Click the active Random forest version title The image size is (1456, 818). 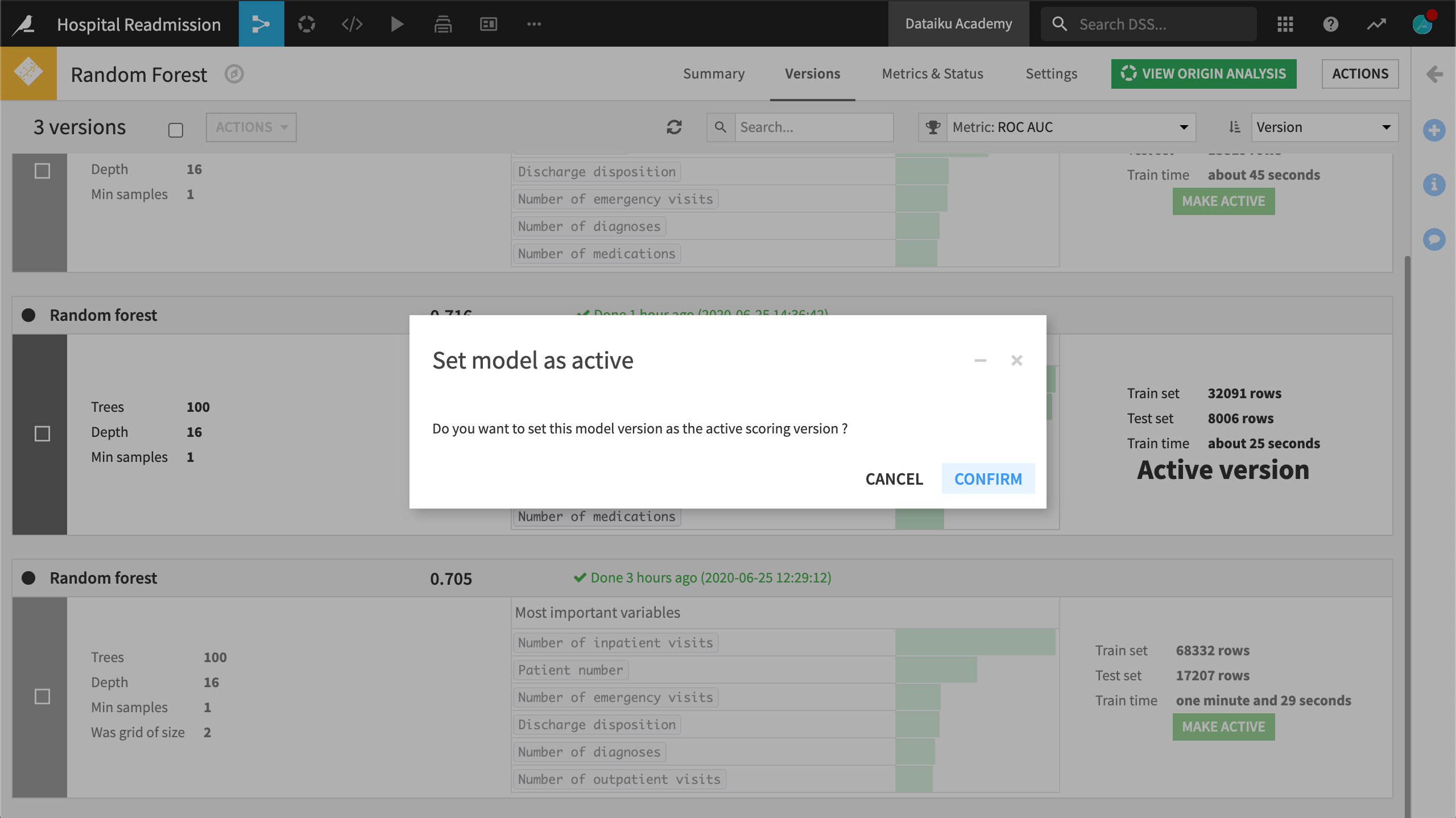click(103, 315)
